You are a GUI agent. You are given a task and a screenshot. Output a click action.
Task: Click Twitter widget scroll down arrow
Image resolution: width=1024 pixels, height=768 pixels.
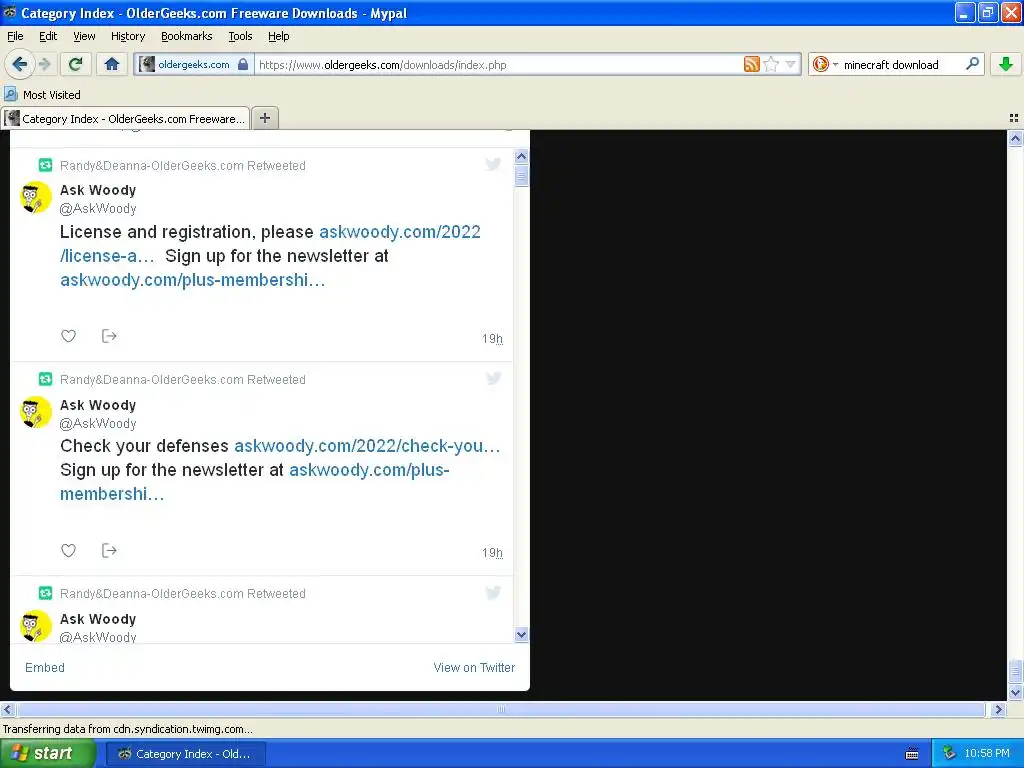pyautogui.click(x=521, y=634)
